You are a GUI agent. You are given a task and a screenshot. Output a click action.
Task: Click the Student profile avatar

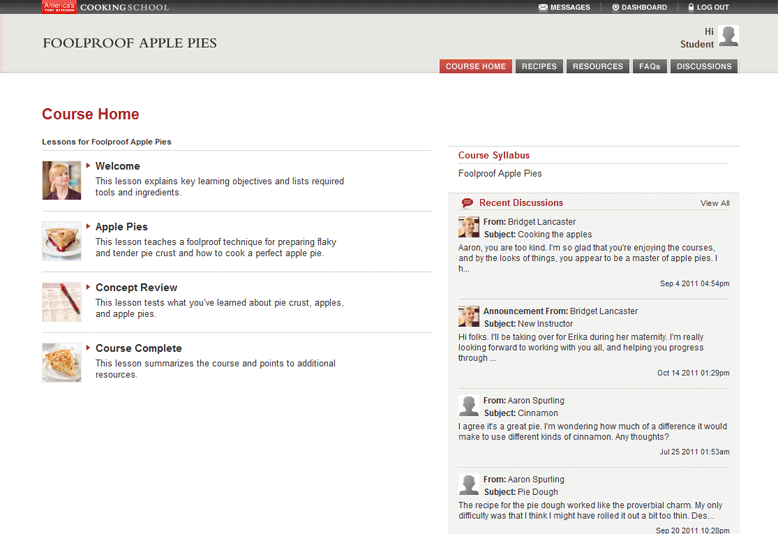coord(728,36)
